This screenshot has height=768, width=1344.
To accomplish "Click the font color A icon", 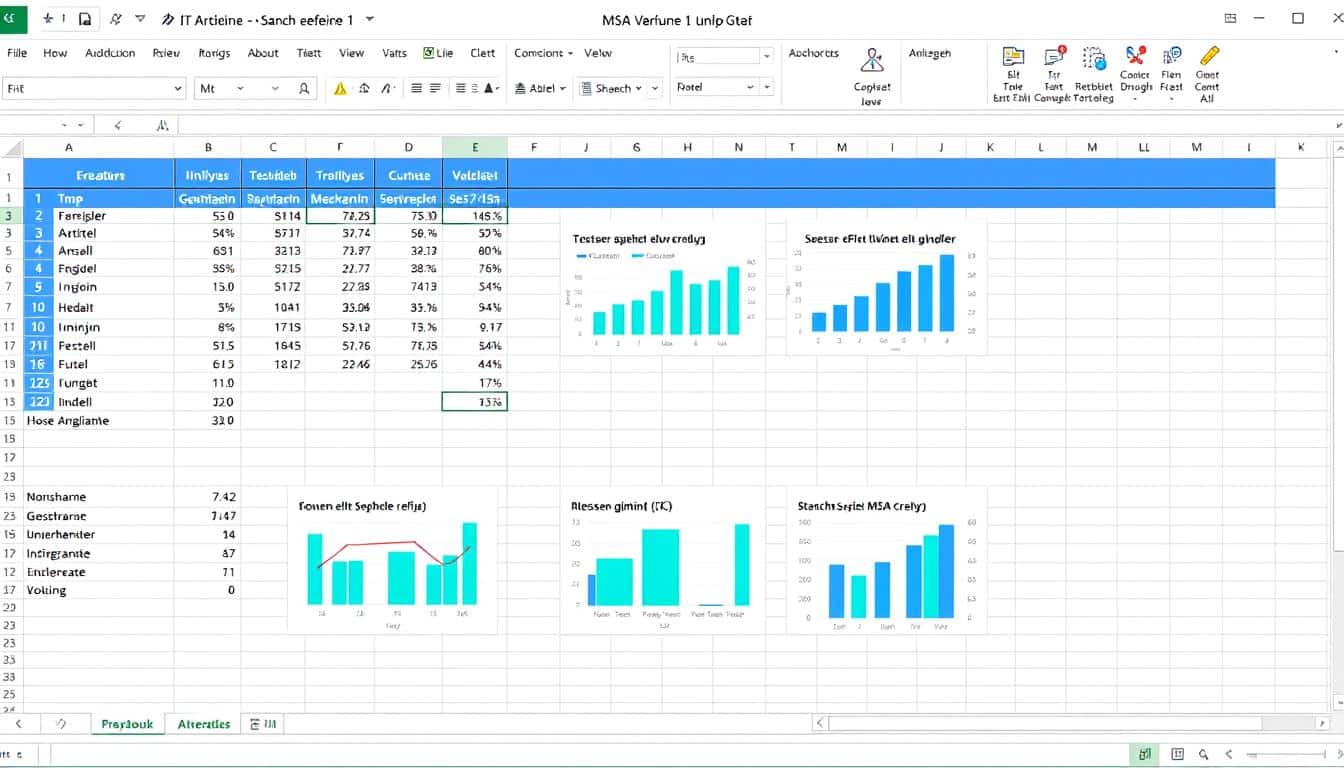I will click(x=490, y=88).
